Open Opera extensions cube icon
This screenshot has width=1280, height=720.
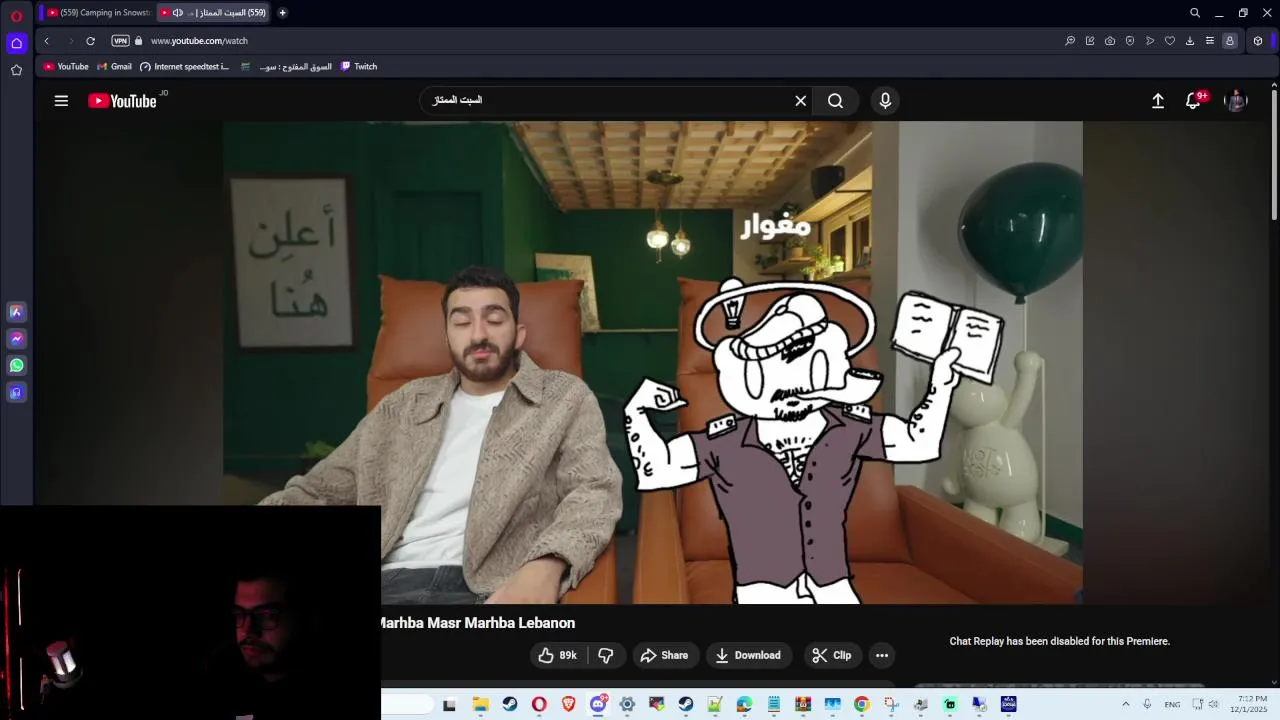tap(1258, 41)
